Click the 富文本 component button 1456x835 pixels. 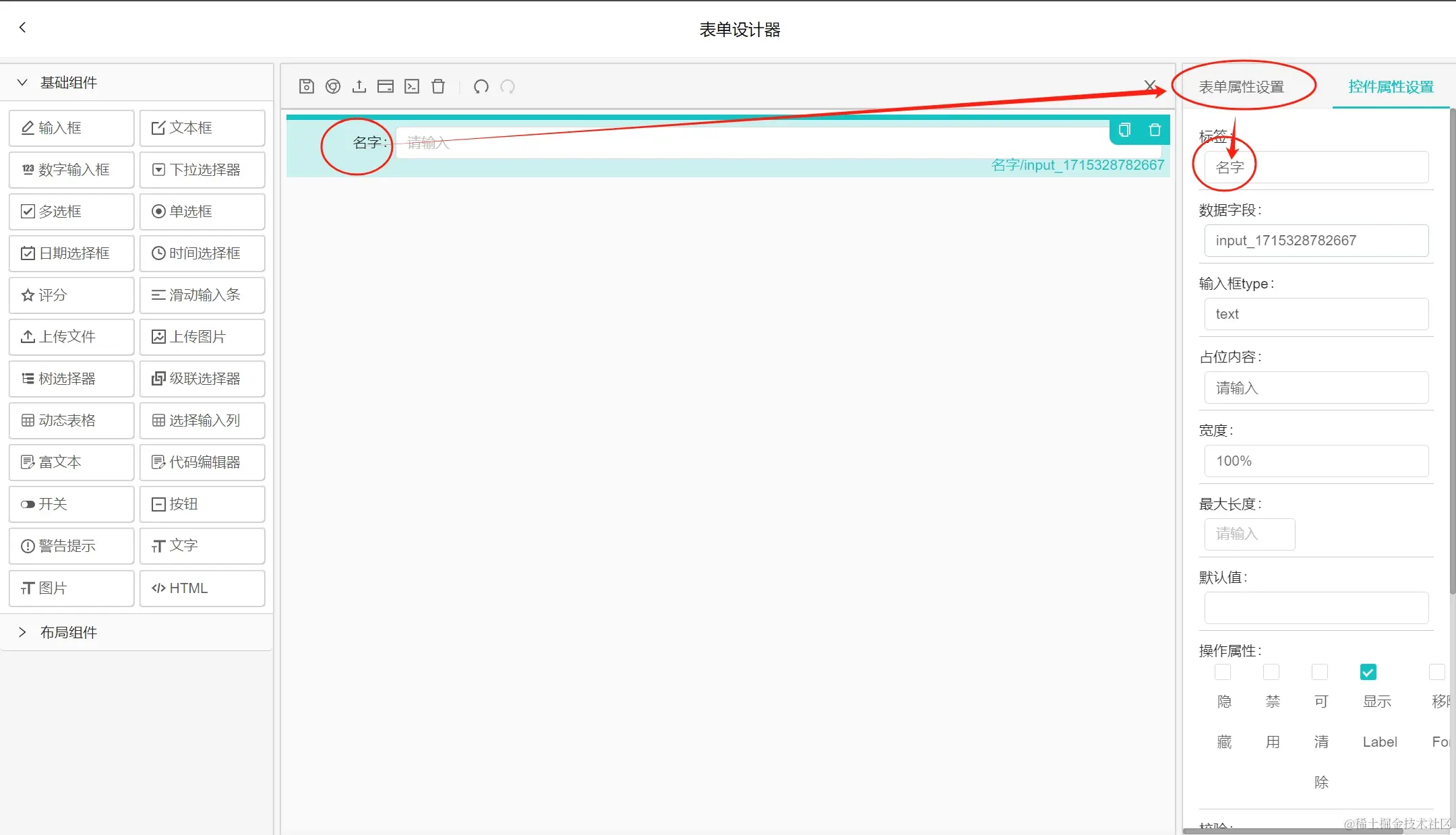pos(71,462)
